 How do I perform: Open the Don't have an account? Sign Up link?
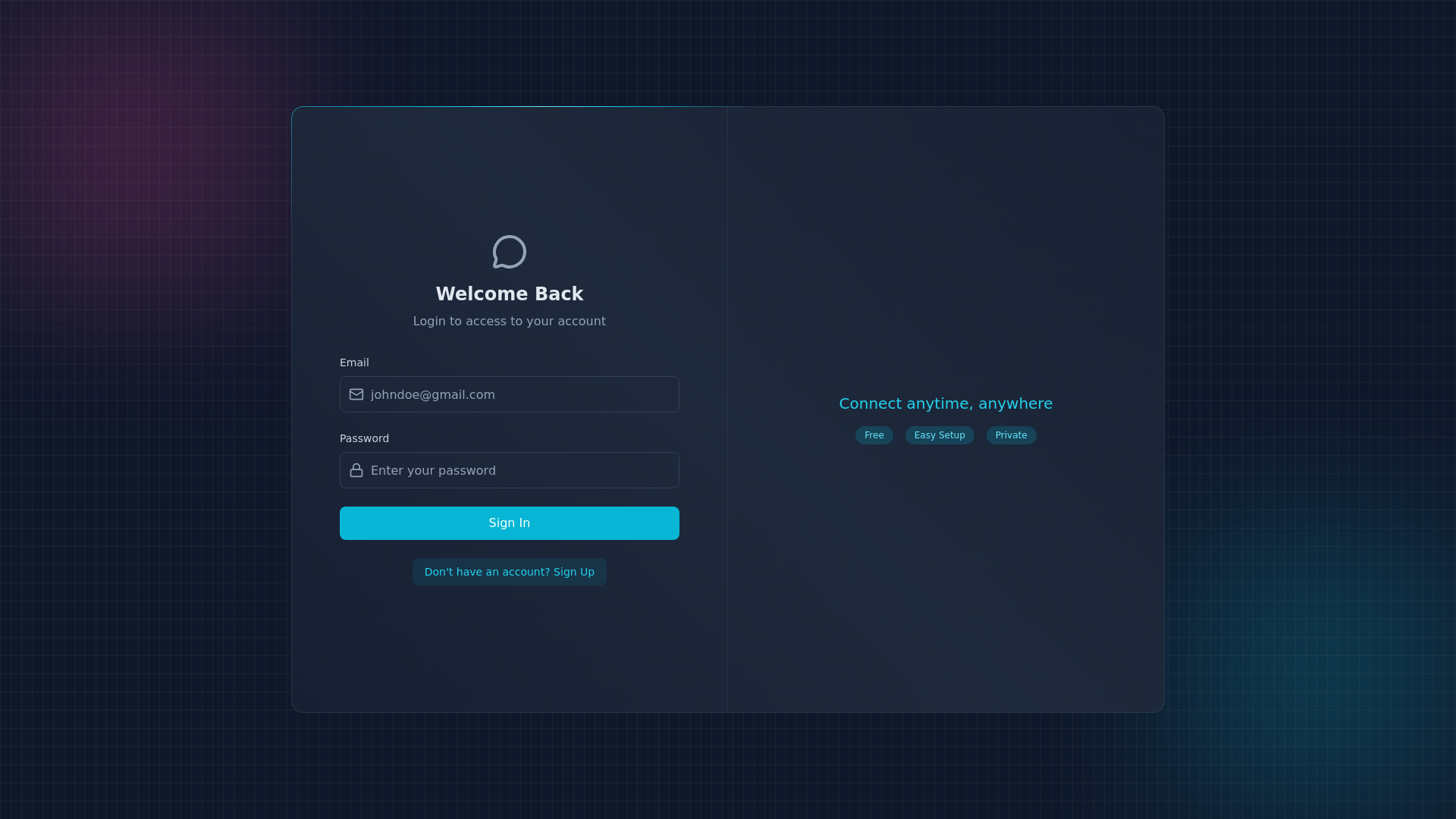[509, 572]
